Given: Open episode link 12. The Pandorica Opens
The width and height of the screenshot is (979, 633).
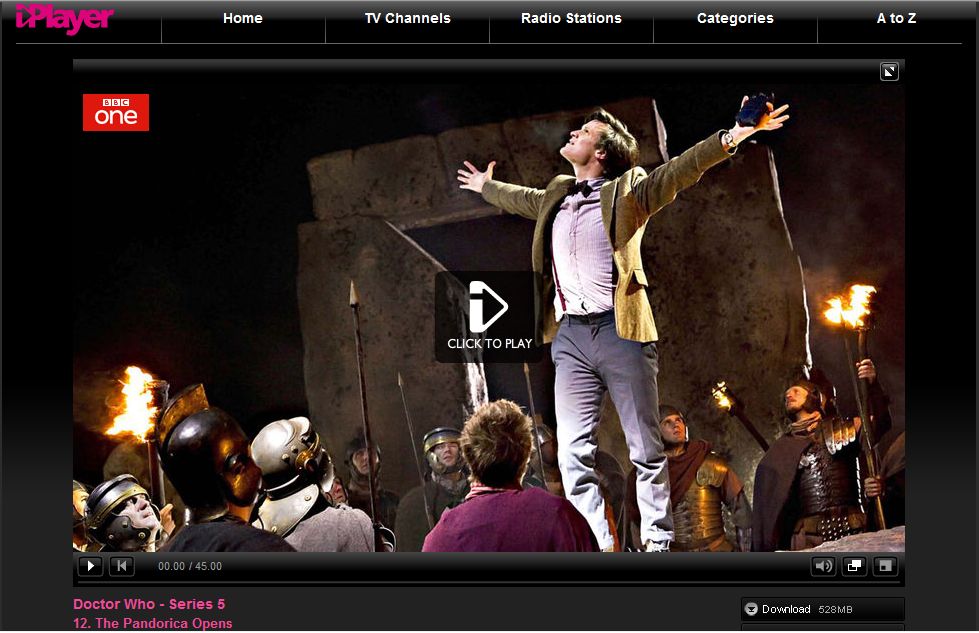Looking at the screenshot, I should tap(152, 623).
